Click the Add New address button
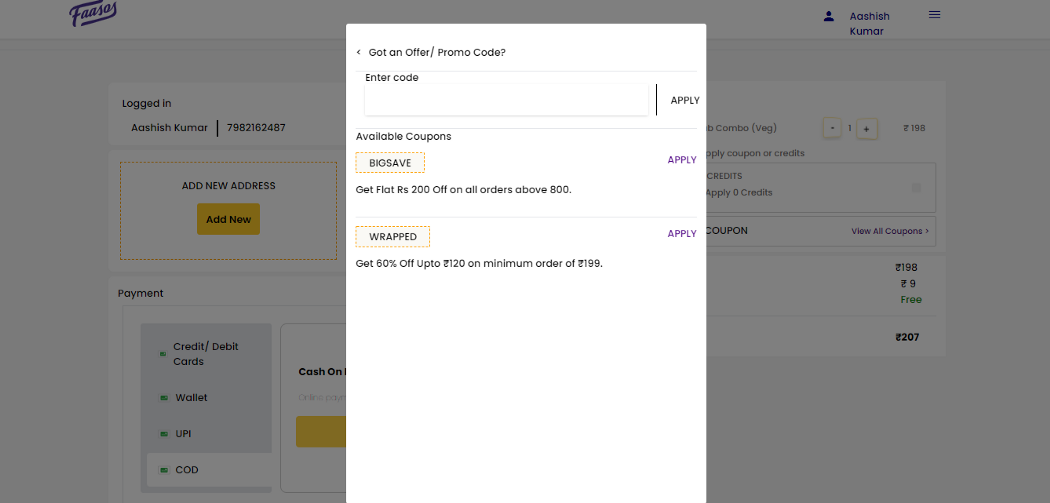1050x503 pixels. pyautogui.click(x=228, y=220)
